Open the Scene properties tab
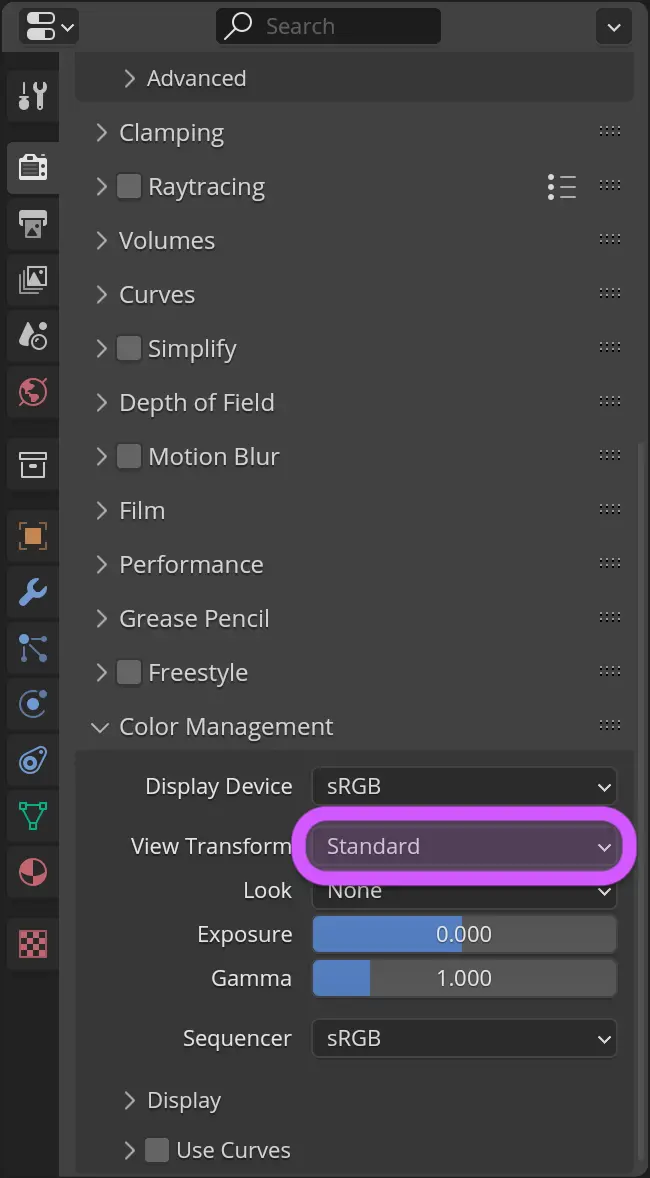 pos(32,335)
